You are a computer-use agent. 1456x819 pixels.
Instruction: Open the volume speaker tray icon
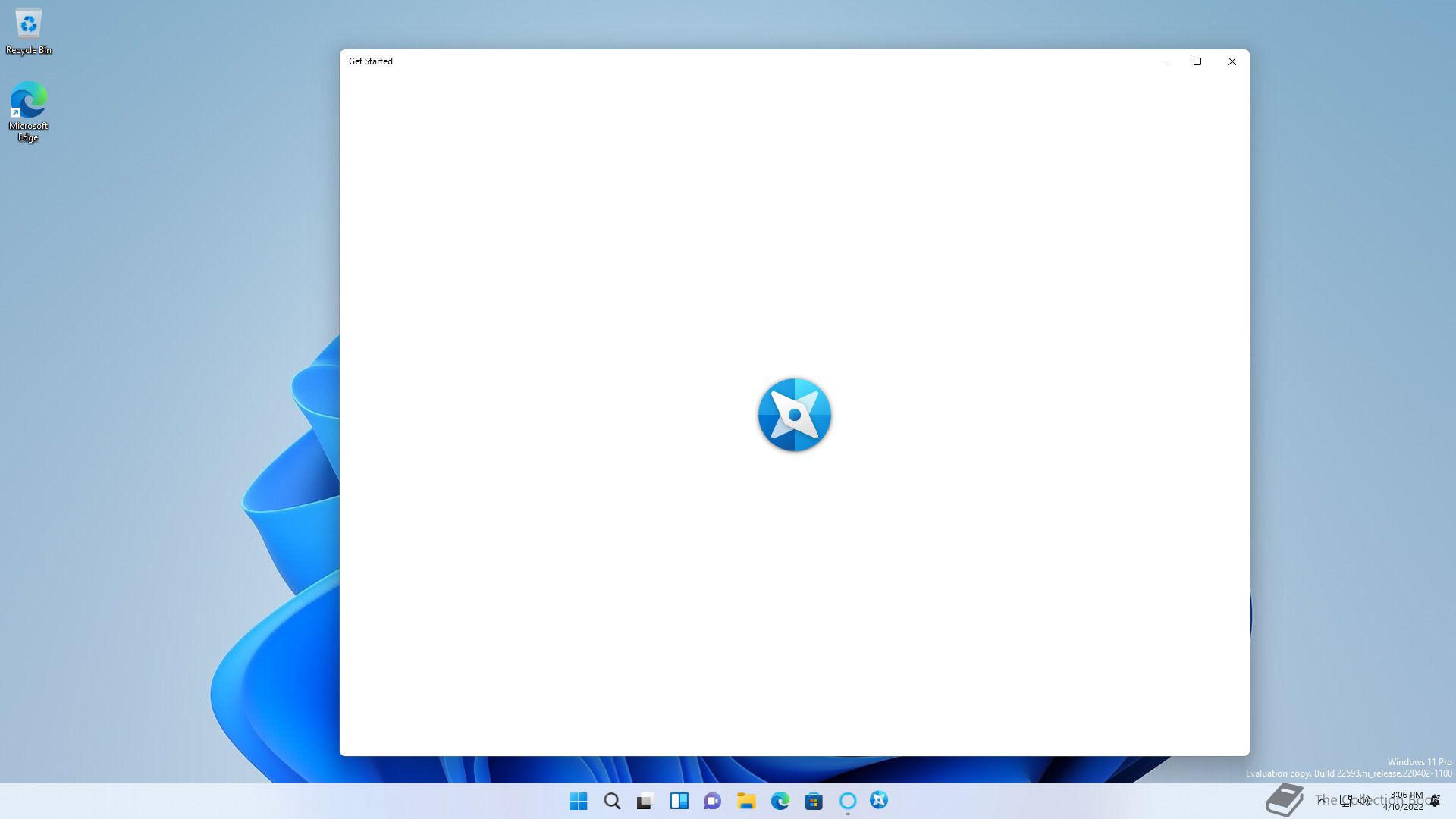point(1364,801)
